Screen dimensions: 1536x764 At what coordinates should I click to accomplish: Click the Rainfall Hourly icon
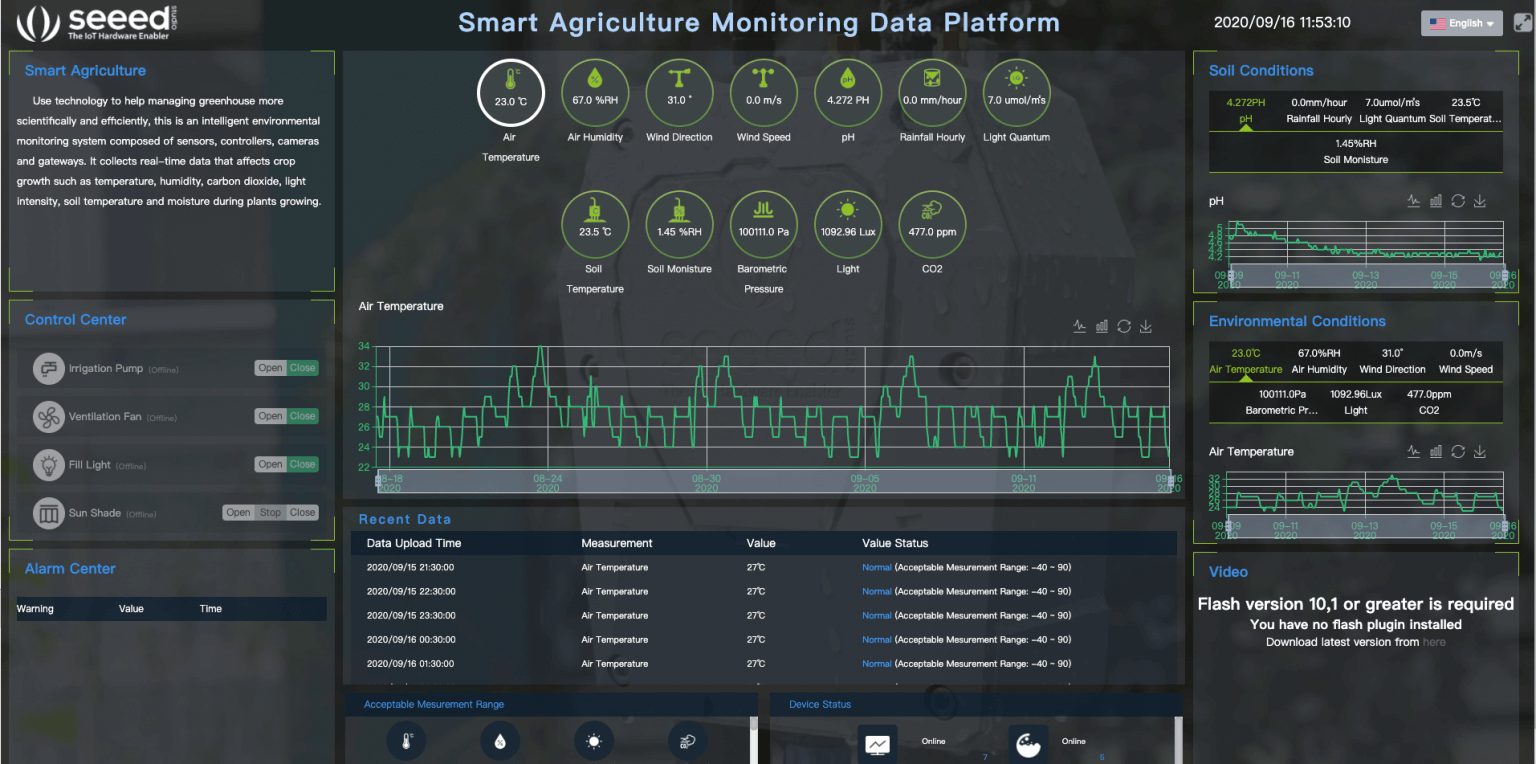pyautogui.click(x=932, y=91)
